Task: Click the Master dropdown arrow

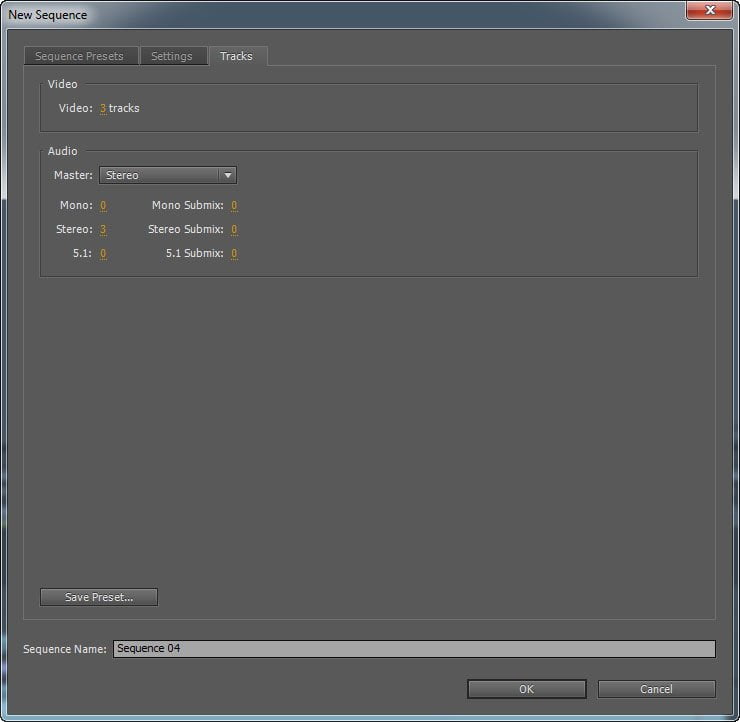Action: (x=228, y=175)
